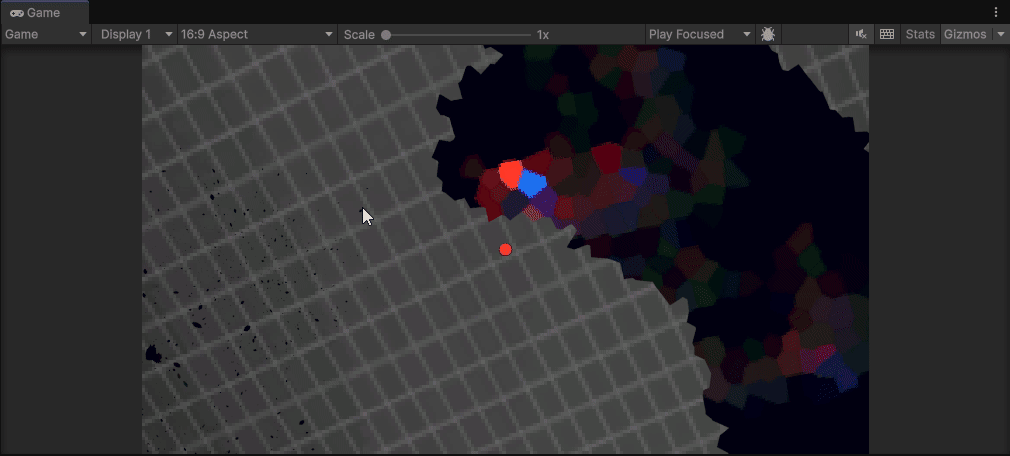Image resolution: width=1010 pixels, height=456 pixels.
Task: Open the Game view type dropdown
Action: point(46,35)
